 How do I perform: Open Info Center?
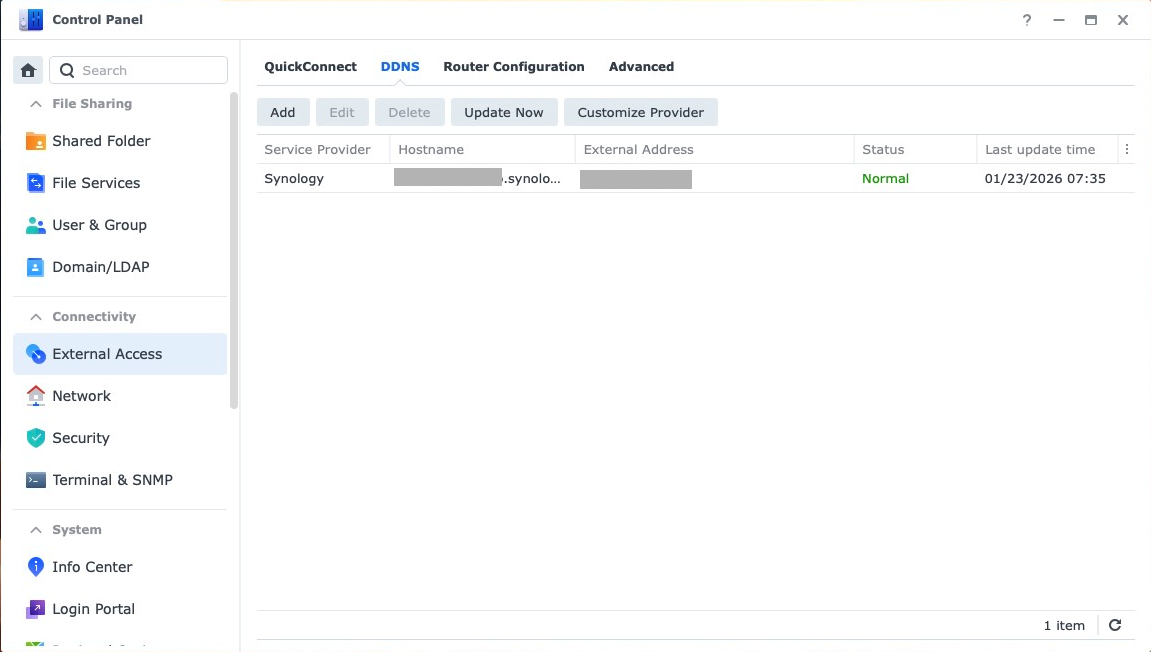[x=92, y=567]
